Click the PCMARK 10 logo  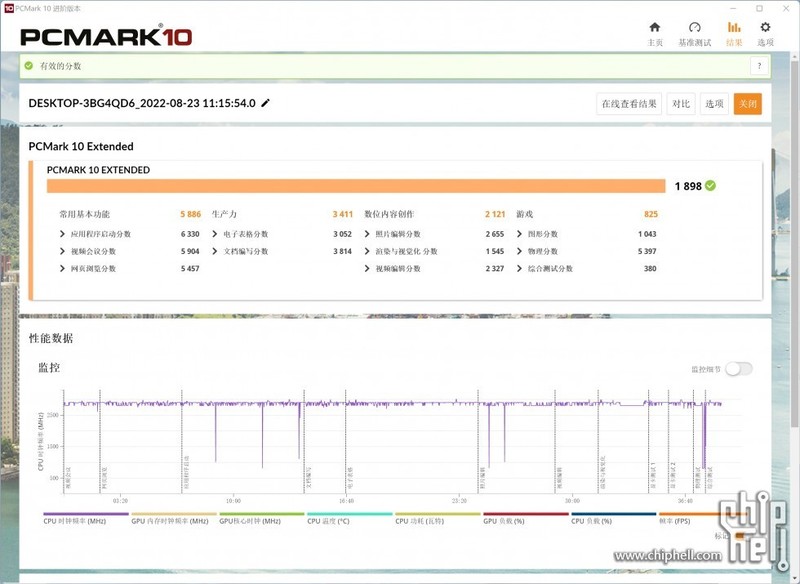[106, 36]
